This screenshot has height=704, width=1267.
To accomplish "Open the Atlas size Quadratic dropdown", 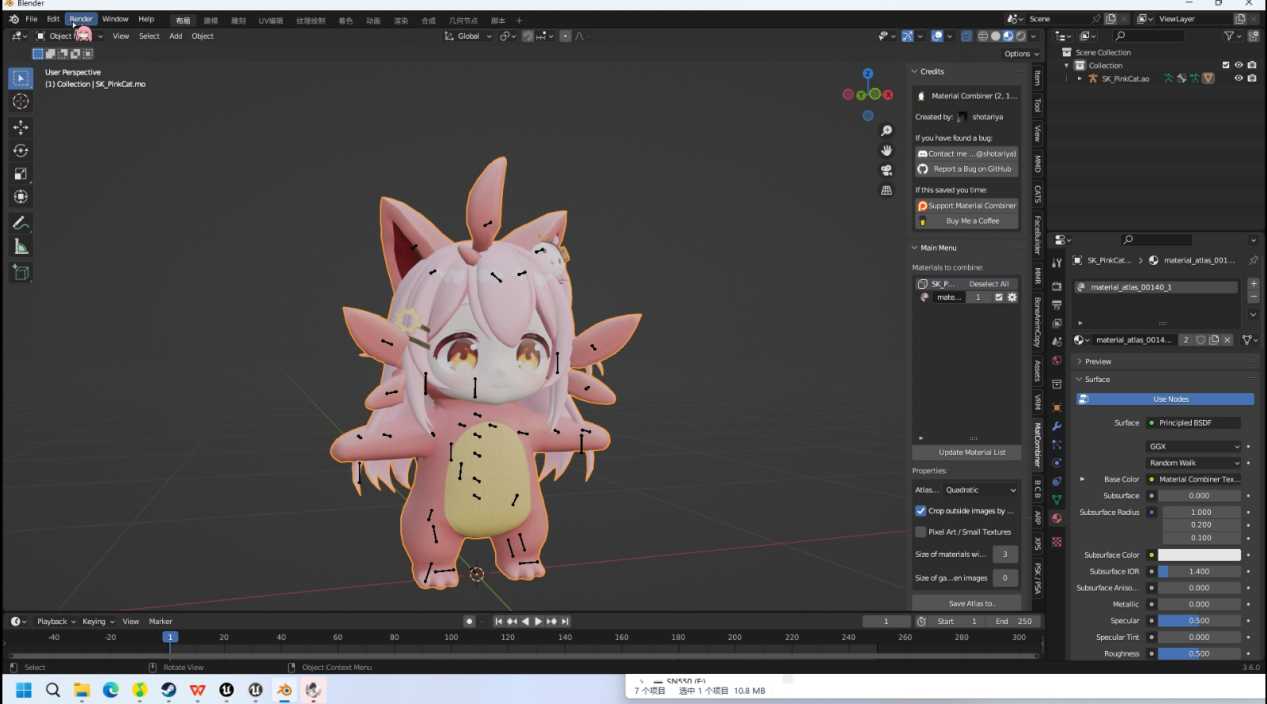I will [x=980, y=490].
